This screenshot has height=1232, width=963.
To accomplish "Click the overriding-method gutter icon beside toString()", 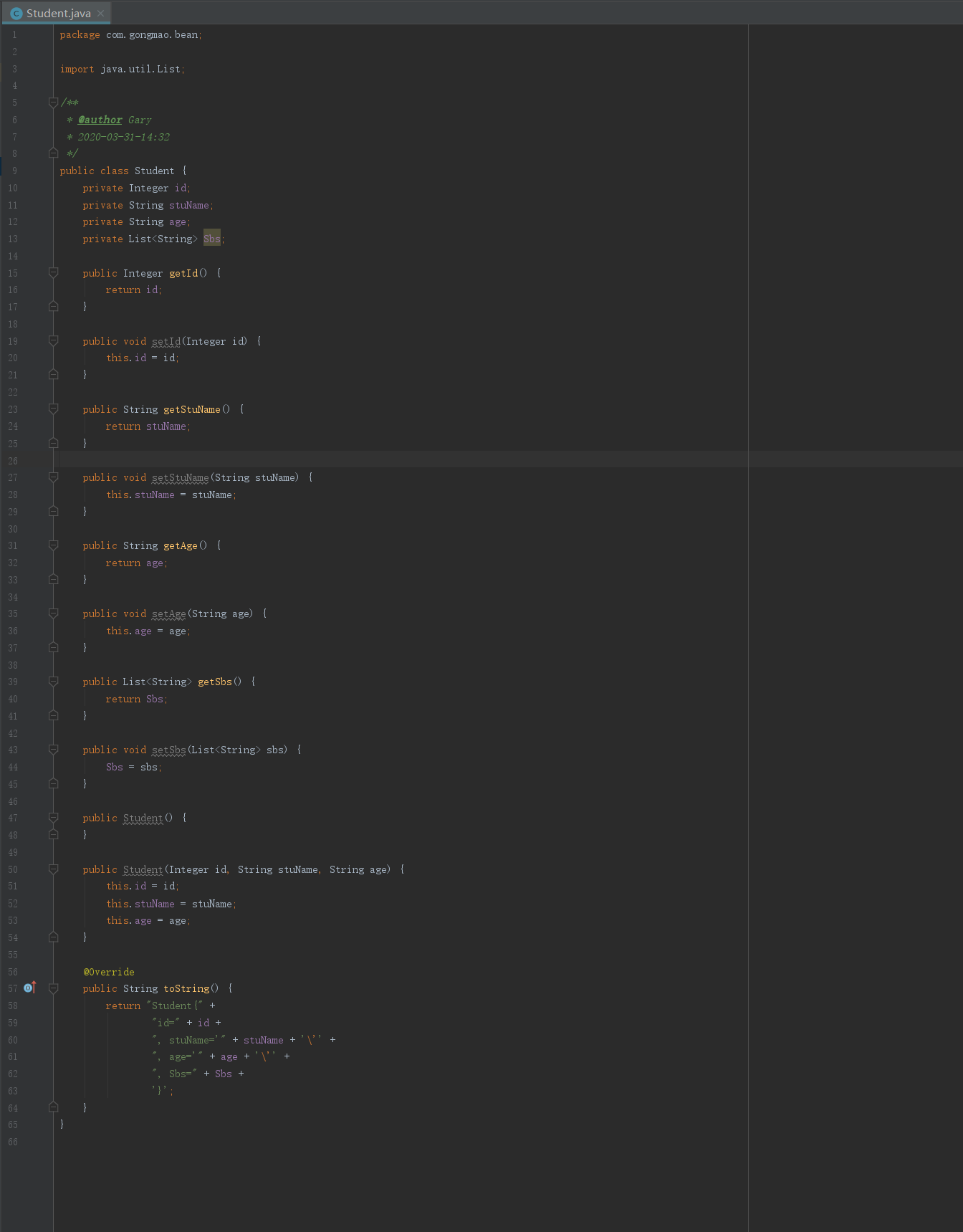I will coord(29,988).
